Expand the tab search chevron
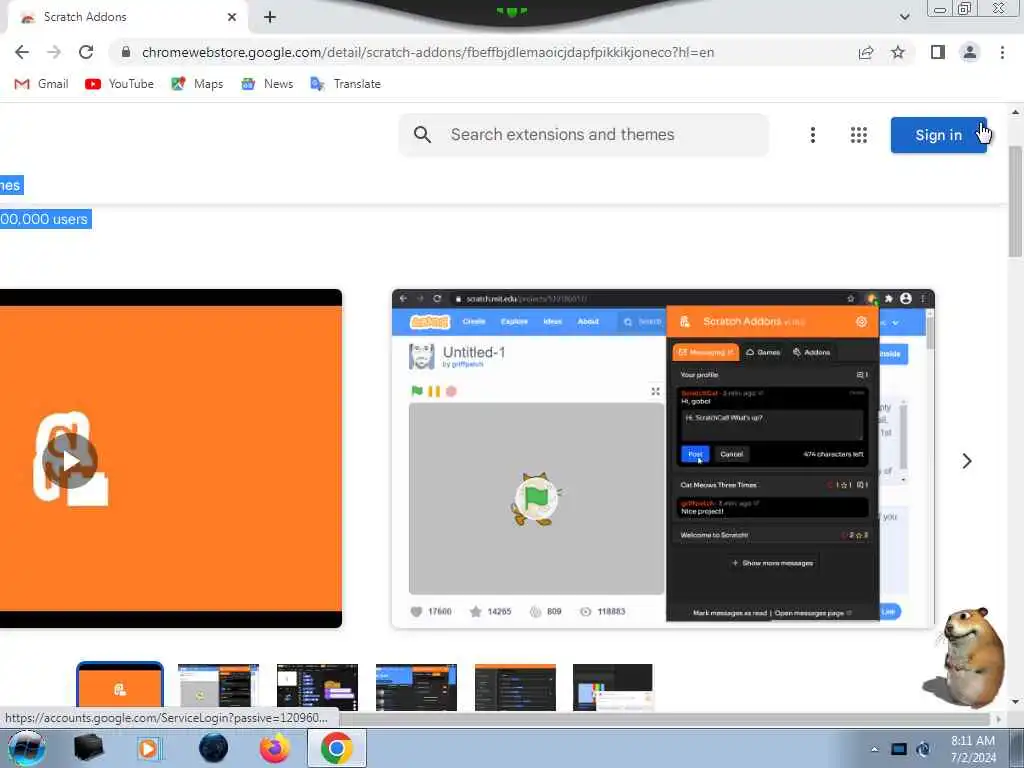 [904, 17]
